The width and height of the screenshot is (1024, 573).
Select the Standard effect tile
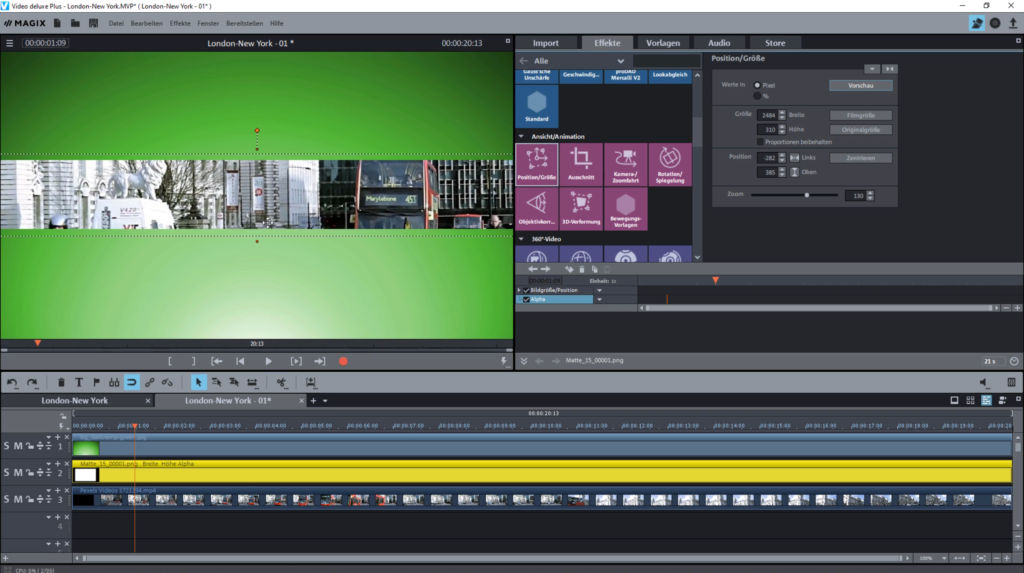pos(537,105)
